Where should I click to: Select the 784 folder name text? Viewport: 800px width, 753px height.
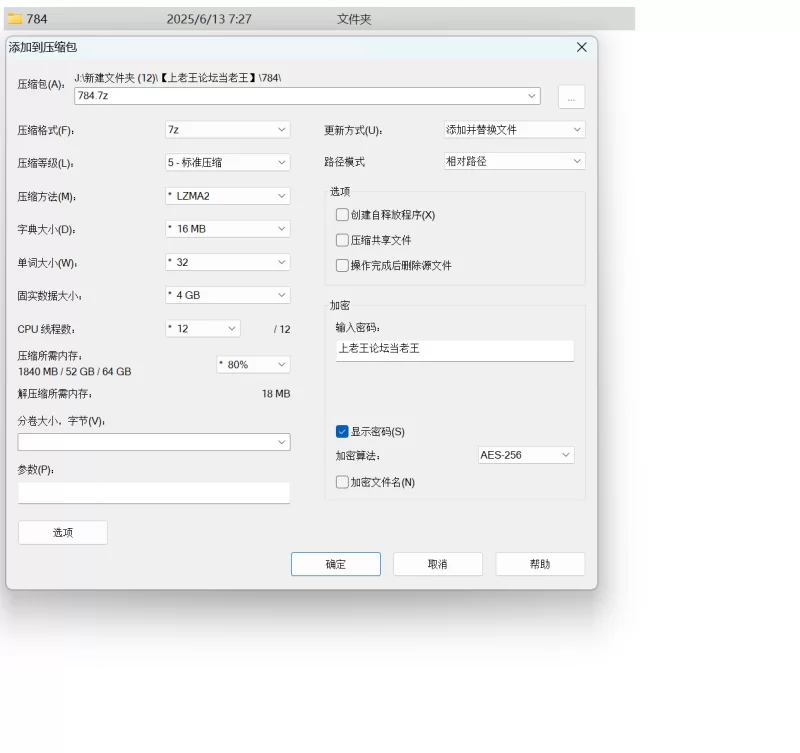click(x=37, y=19)
